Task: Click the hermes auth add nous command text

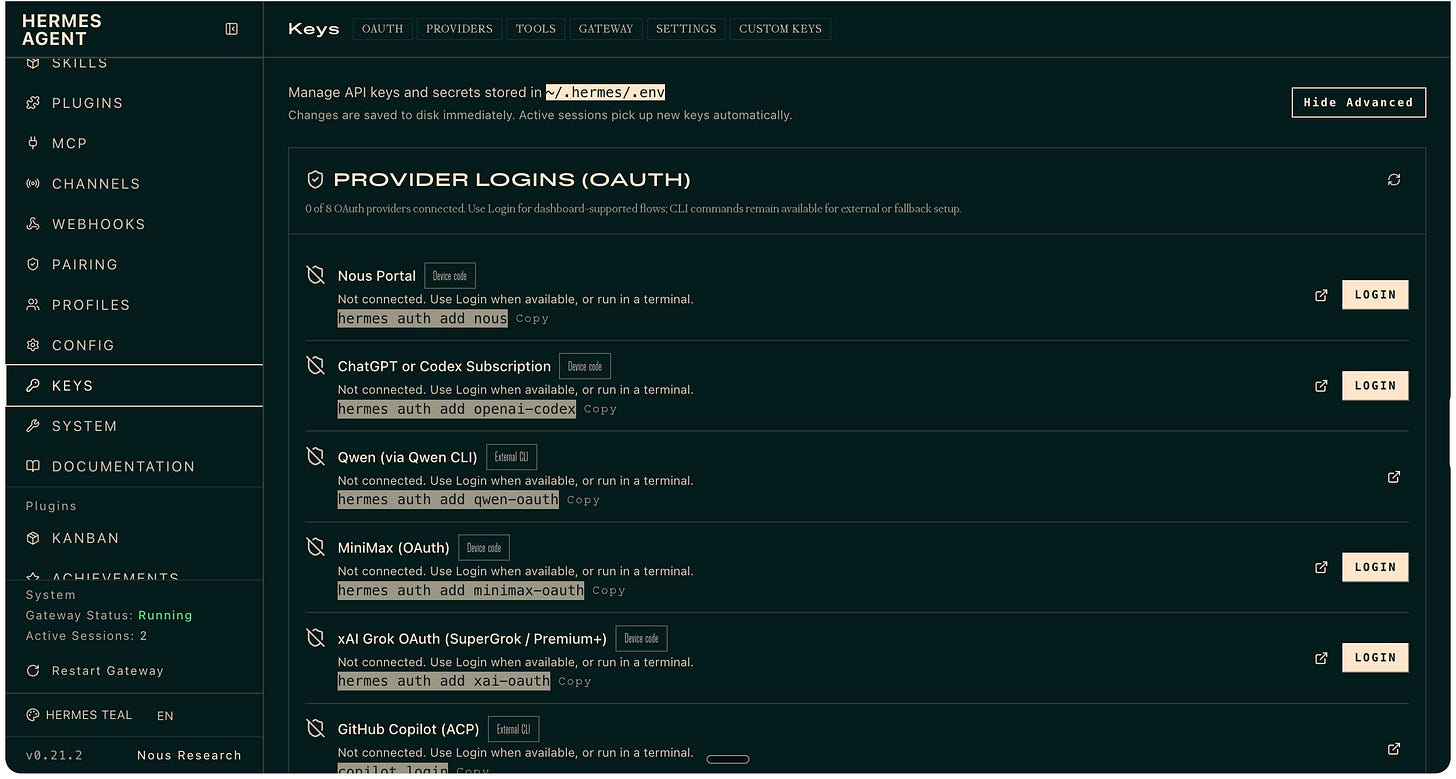Action: (x=422, y=319)
